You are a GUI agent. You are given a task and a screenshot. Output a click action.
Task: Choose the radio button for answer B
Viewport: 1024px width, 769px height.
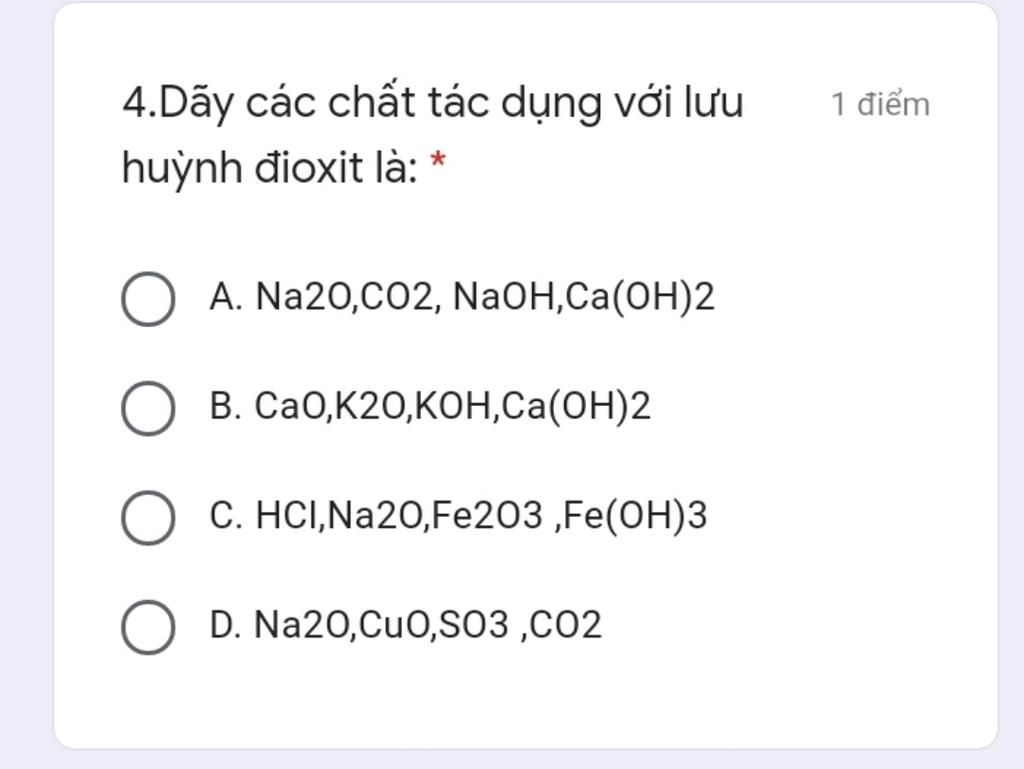148,409
